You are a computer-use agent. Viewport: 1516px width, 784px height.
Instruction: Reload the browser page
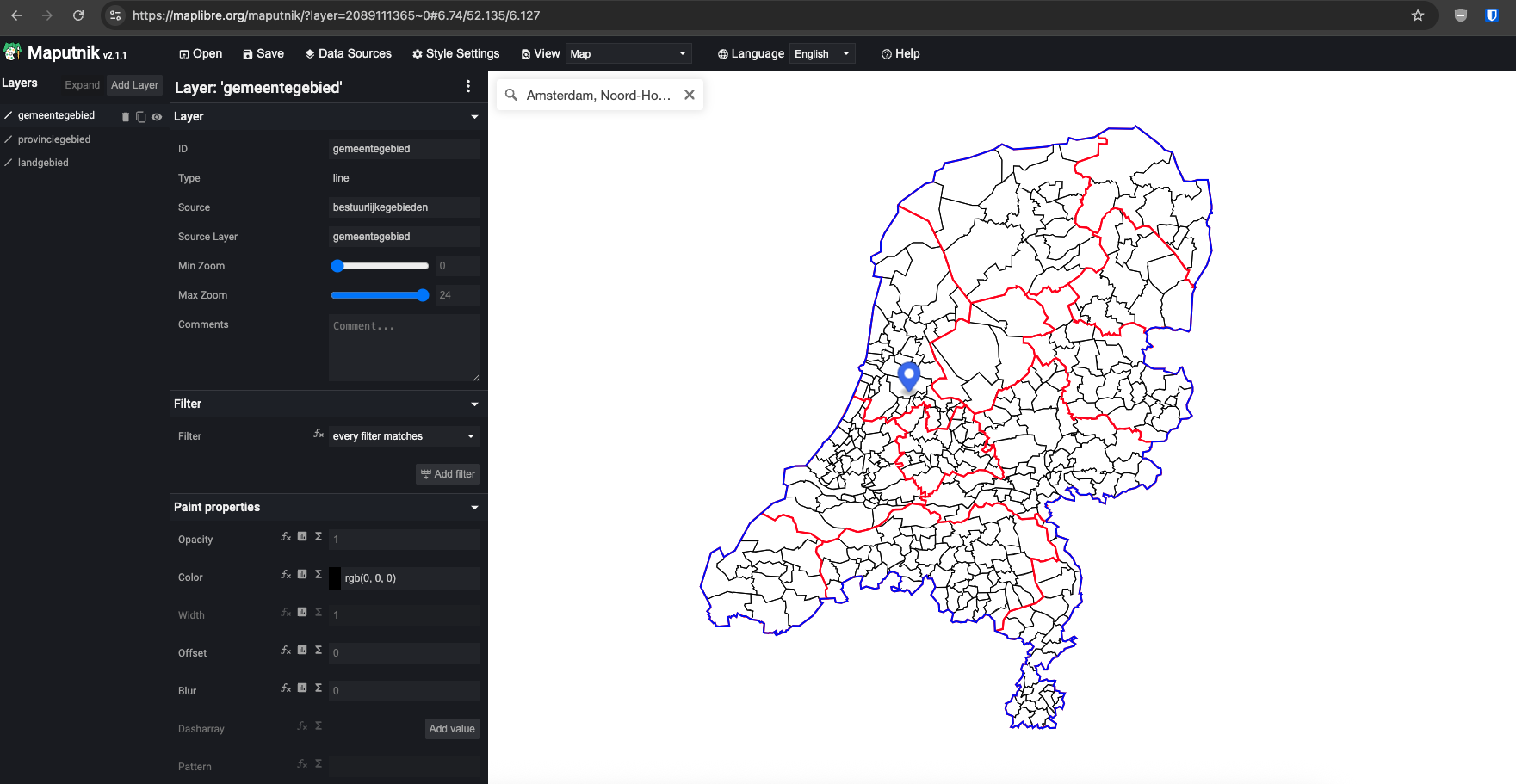(x=78, y=15)
